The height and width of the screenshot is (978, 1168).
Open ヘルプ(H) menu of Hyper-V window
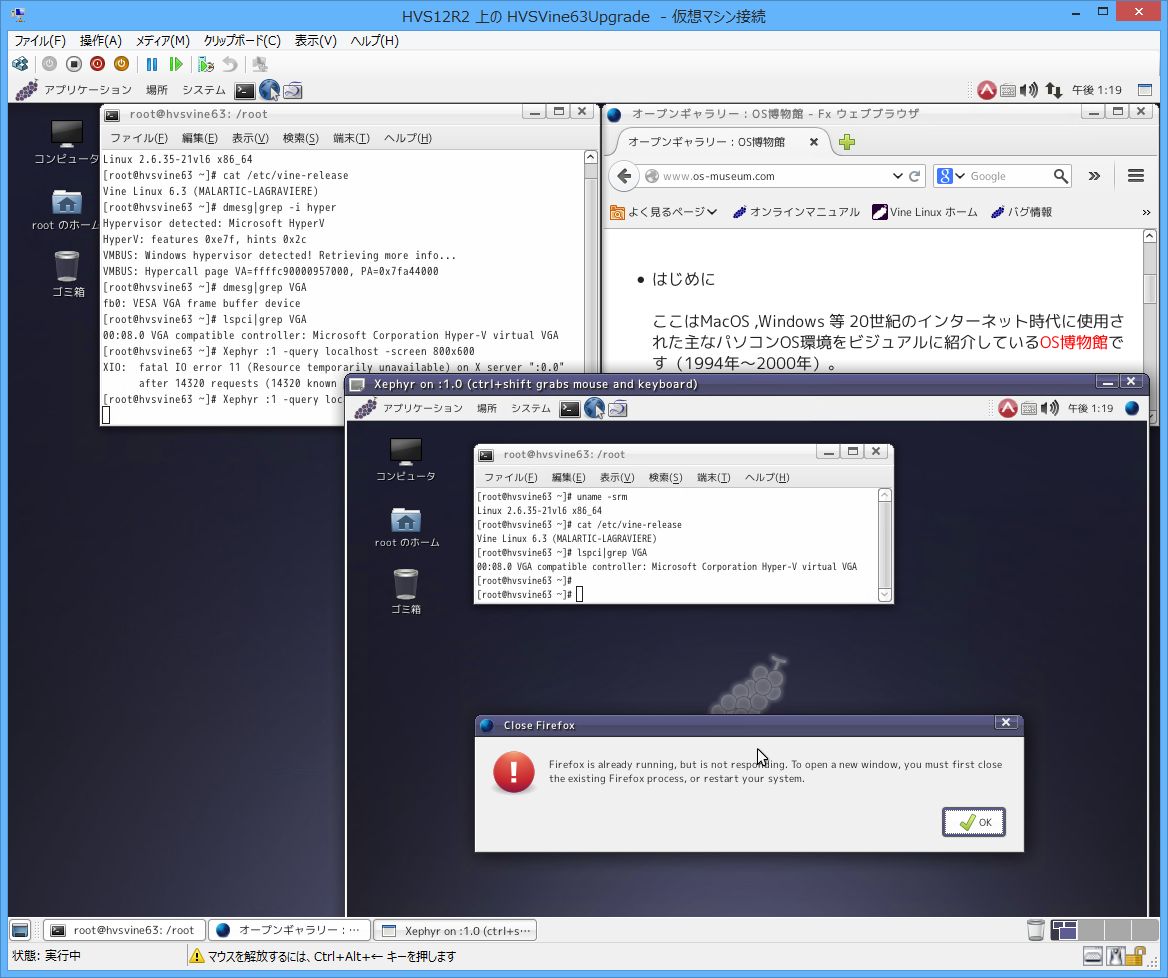(375, 41)
